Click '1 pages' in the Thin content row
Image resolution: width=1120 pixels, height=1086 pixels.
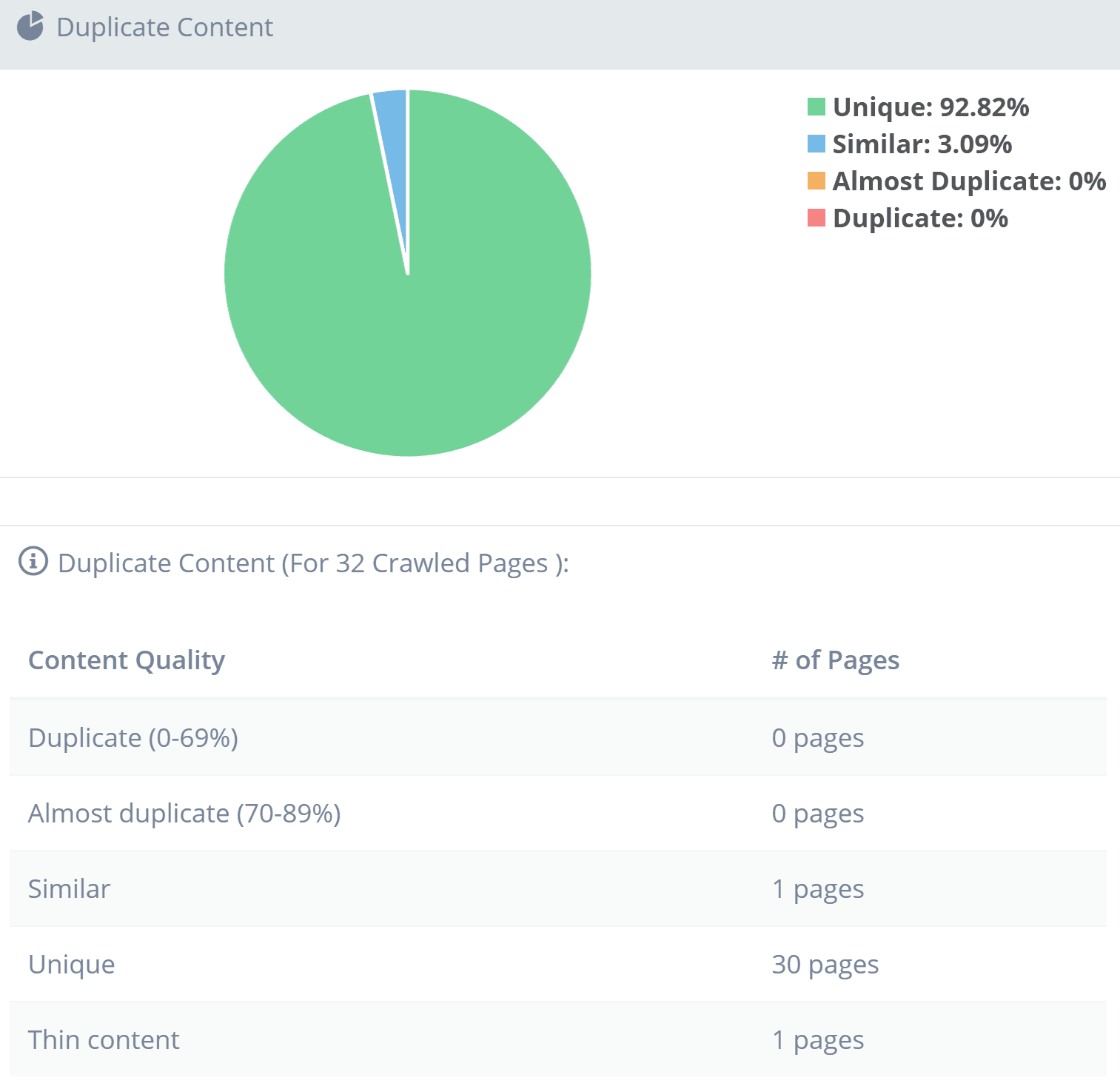(x=818, y=1040)
